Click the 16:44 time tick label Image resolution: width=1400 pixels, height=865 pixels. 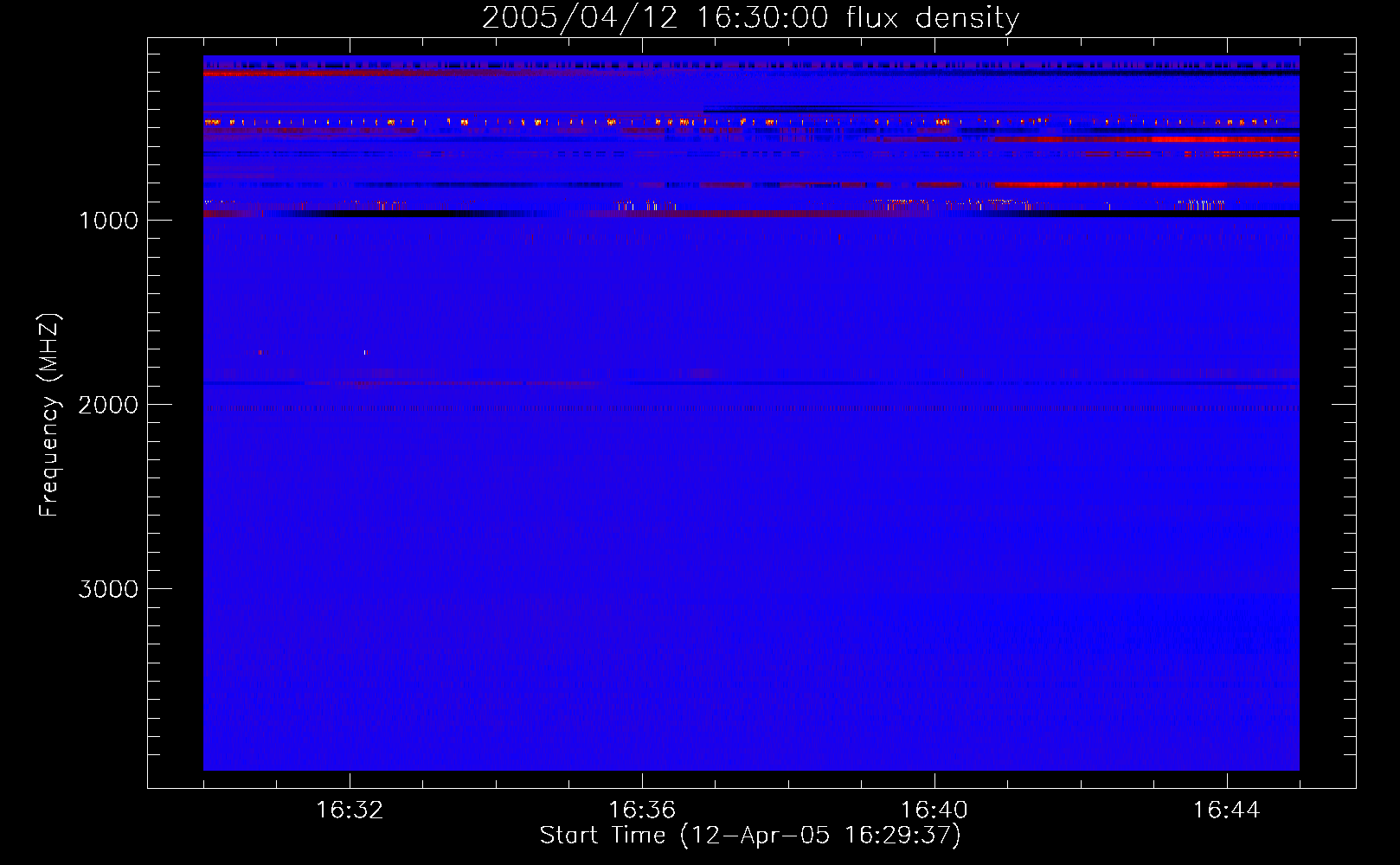(1227, 811)
